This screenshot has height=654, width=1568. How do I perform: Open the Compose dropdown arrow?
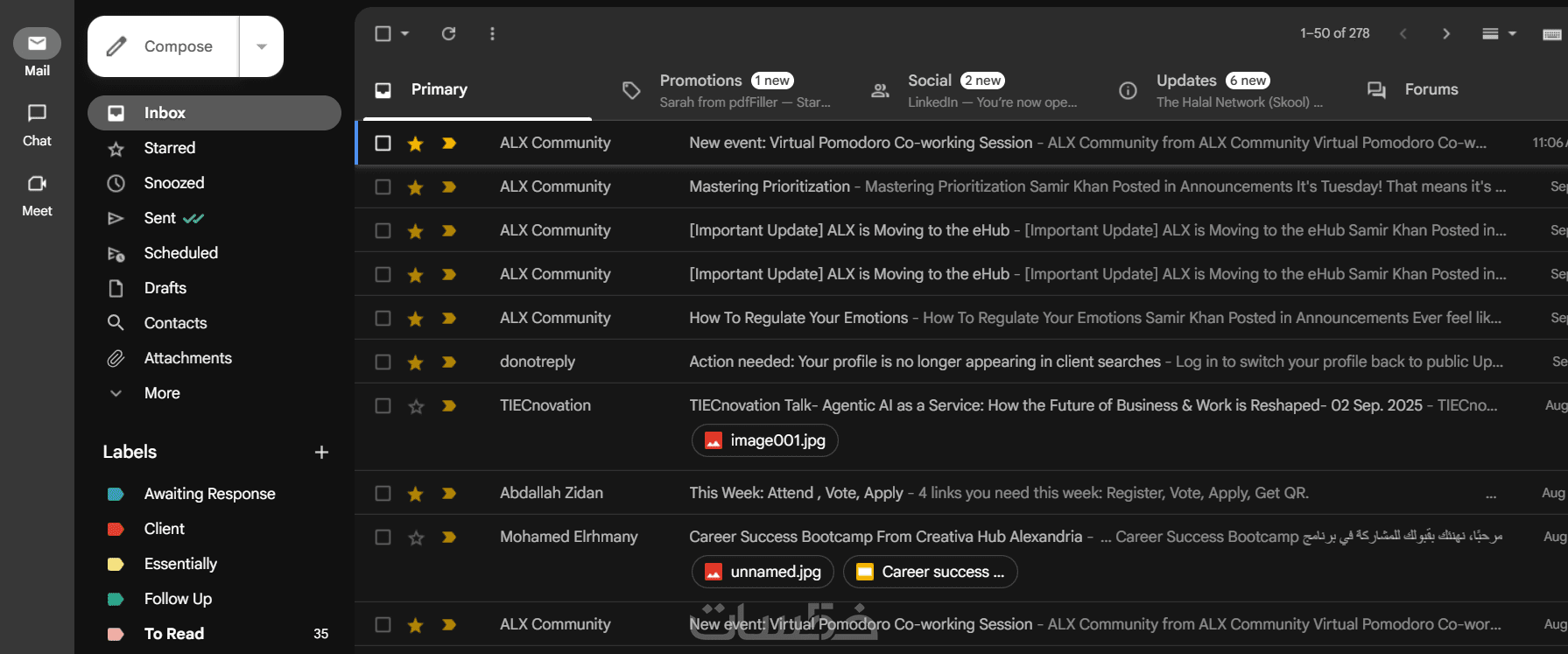pos(262,46)
